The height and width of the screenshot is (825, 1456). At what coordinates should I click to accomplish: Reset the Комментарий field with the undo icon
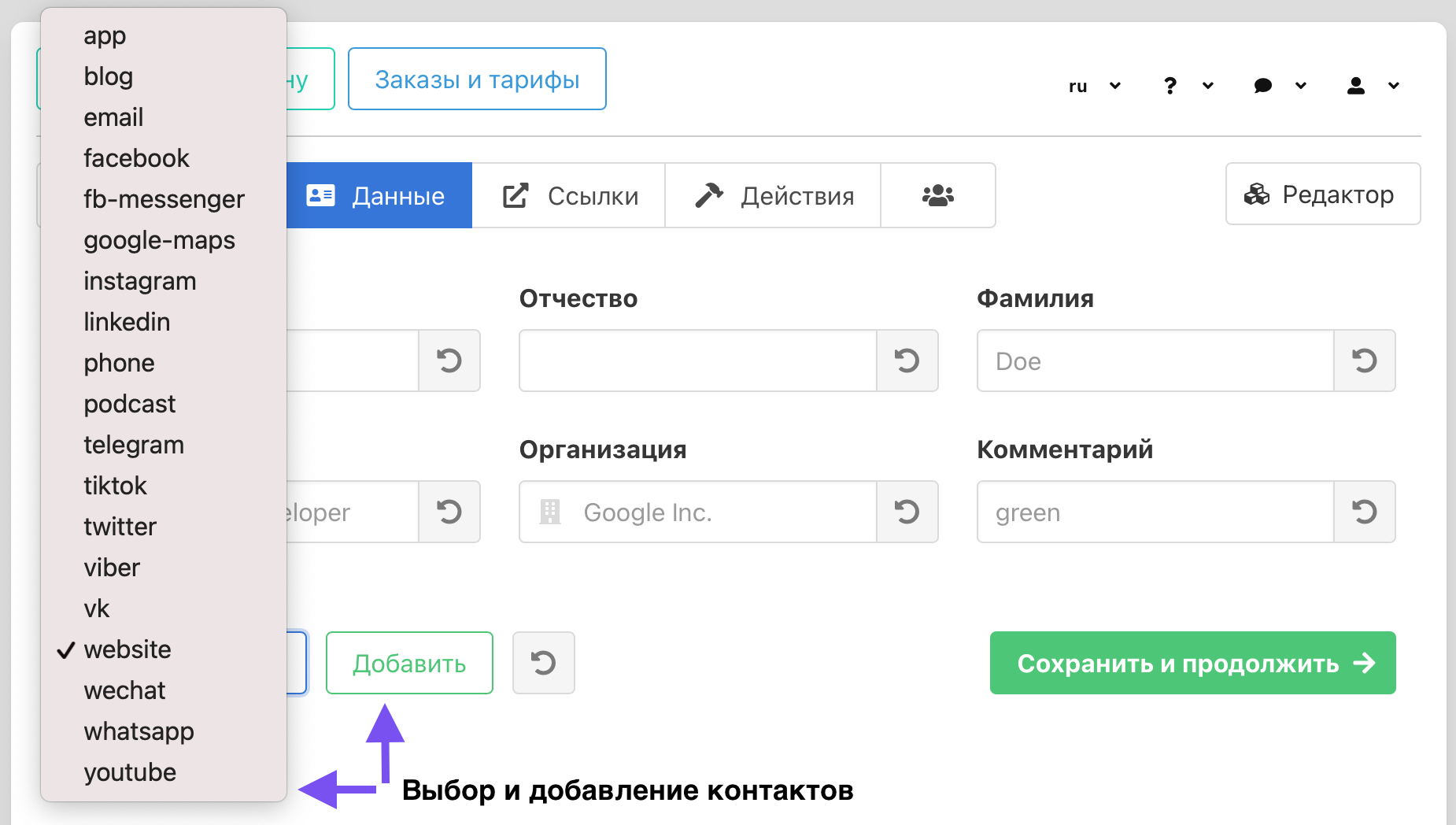pos(1364,512)
